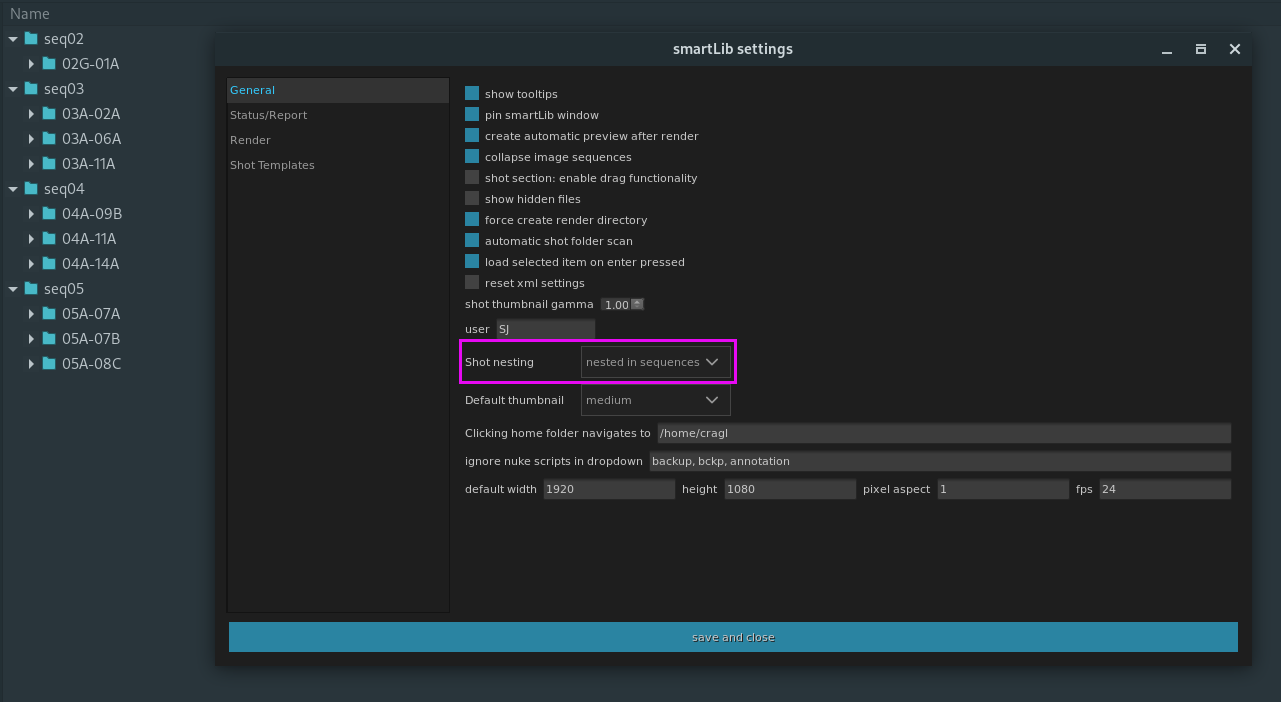The width and height of the screenshot is (1281, 702).
Task: Click the shot thumbnail gamma spinner arrows
Action: 638,304
